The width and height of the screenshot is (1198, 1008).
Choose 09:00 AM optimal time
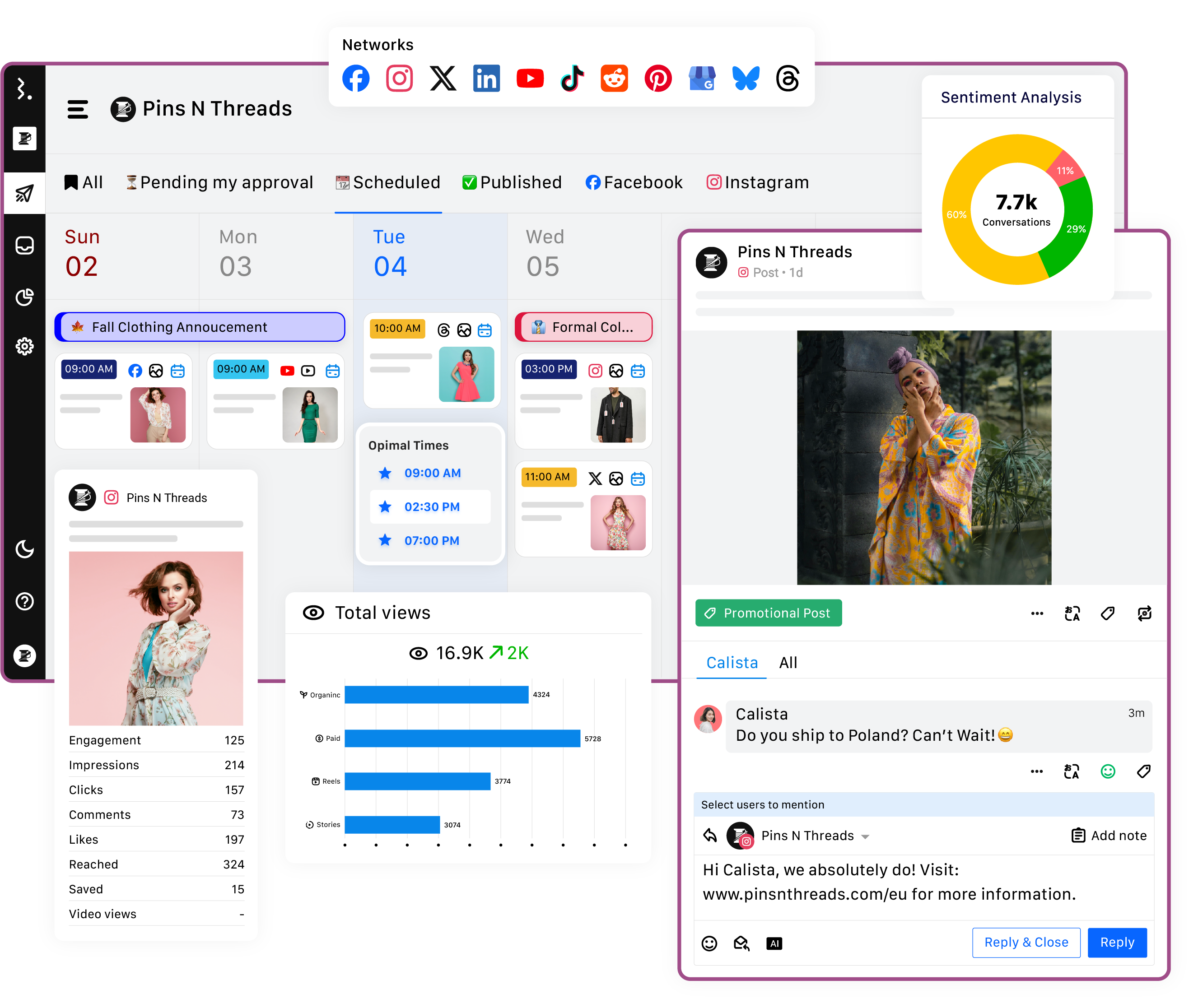(x=430, y=473)
